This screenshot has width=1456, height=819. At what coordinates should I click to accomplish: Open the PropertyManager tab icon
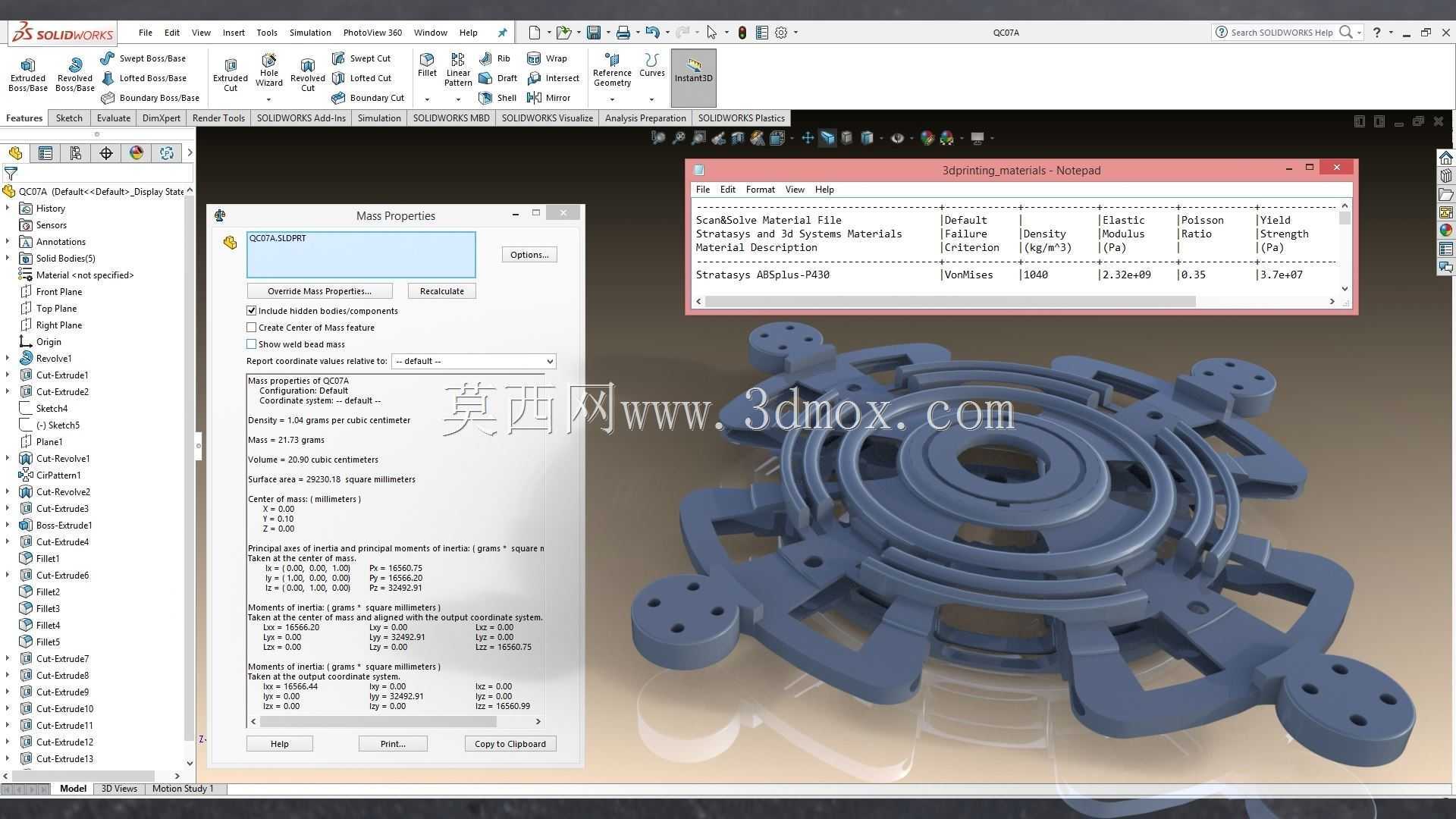pos(45,153)
